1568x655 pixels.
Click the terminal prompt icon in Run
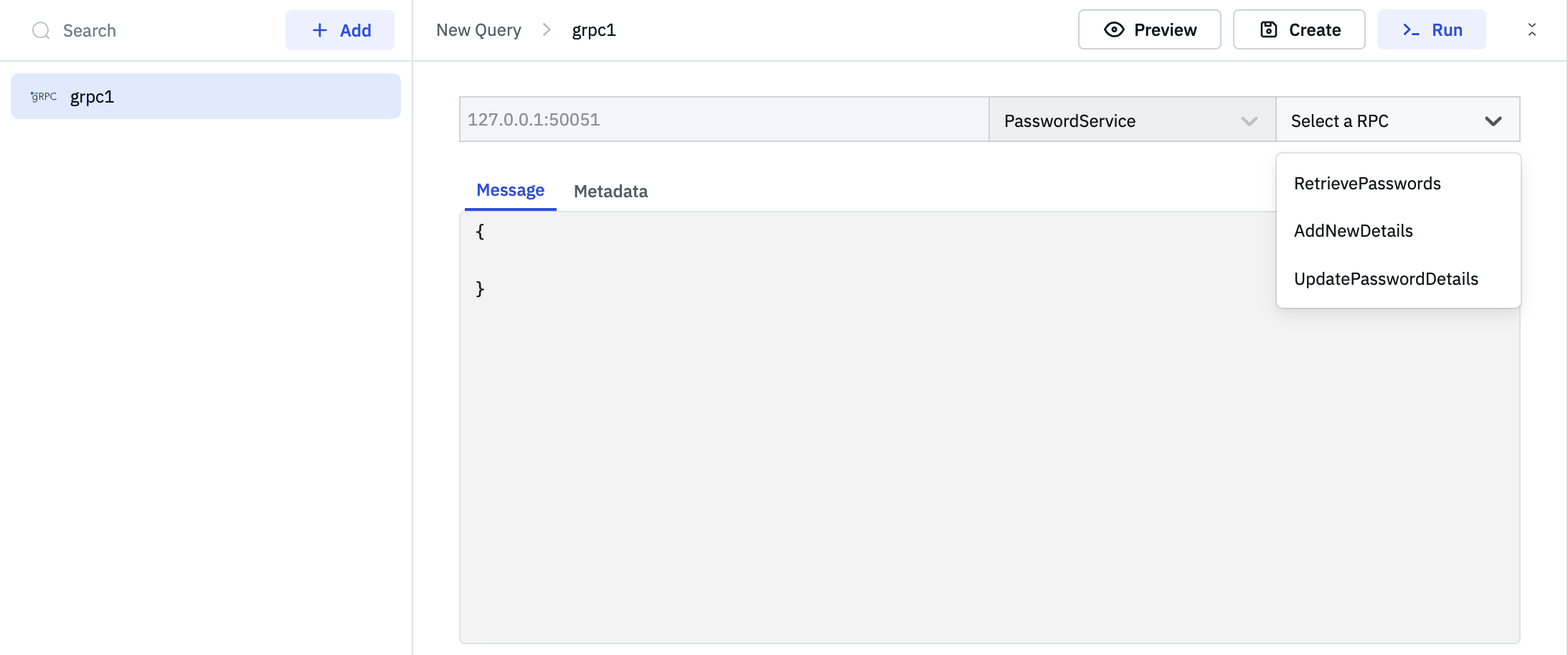[x=1411, y=29]
